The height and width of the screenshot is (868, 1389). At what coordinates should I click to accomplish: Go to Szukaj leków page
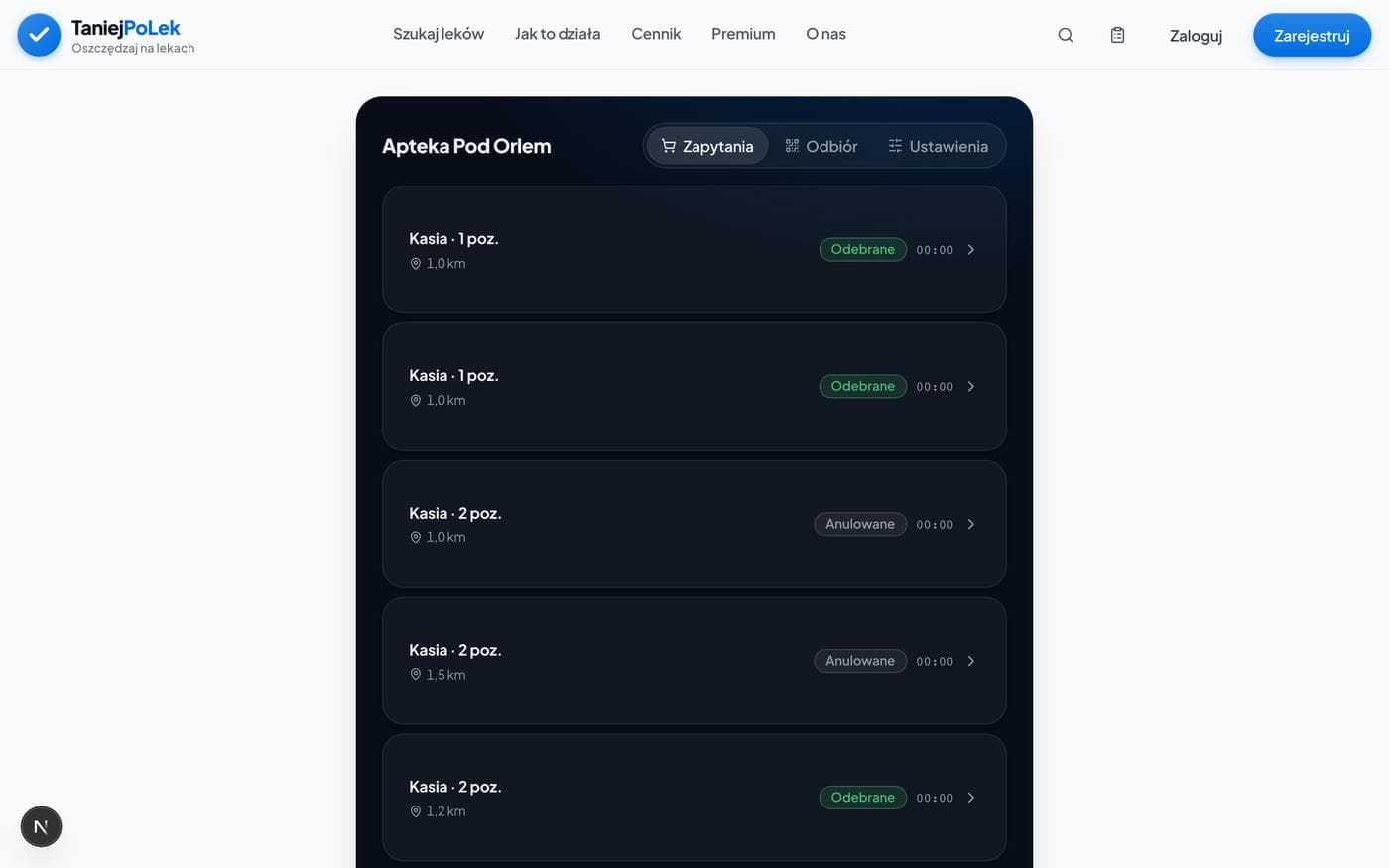[x=439, y=34]
